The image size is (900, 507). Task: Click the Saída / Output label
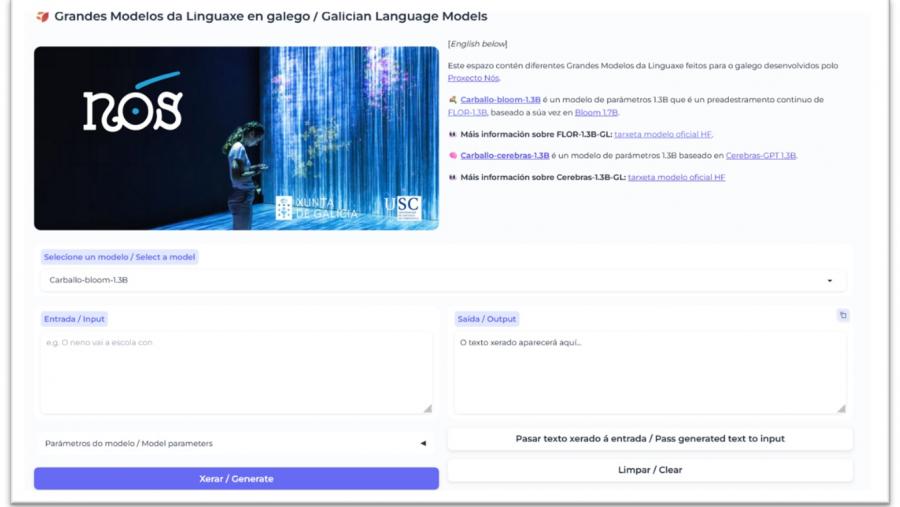pos(486,319)
